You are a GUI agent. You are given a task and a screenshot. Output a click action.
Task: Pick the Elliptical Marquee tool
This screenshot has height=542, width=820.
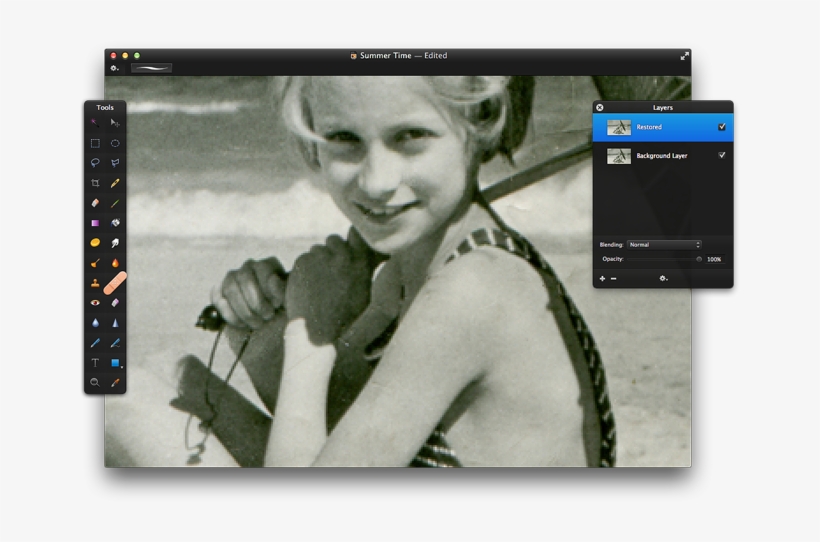click(x=115, y=143)
